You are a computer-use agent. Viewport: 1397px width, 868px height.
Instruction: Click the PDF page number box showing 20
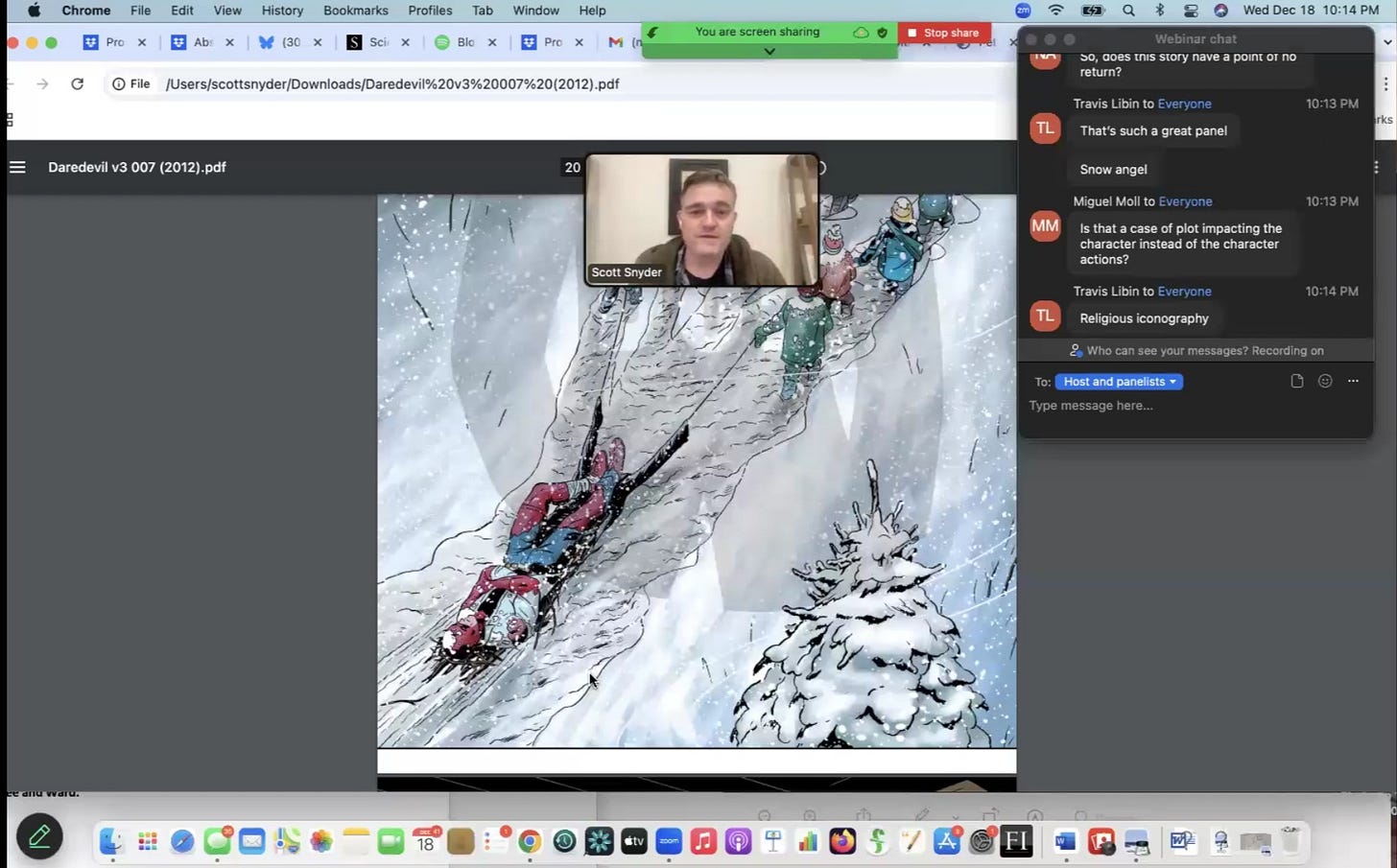coord(572,167)
